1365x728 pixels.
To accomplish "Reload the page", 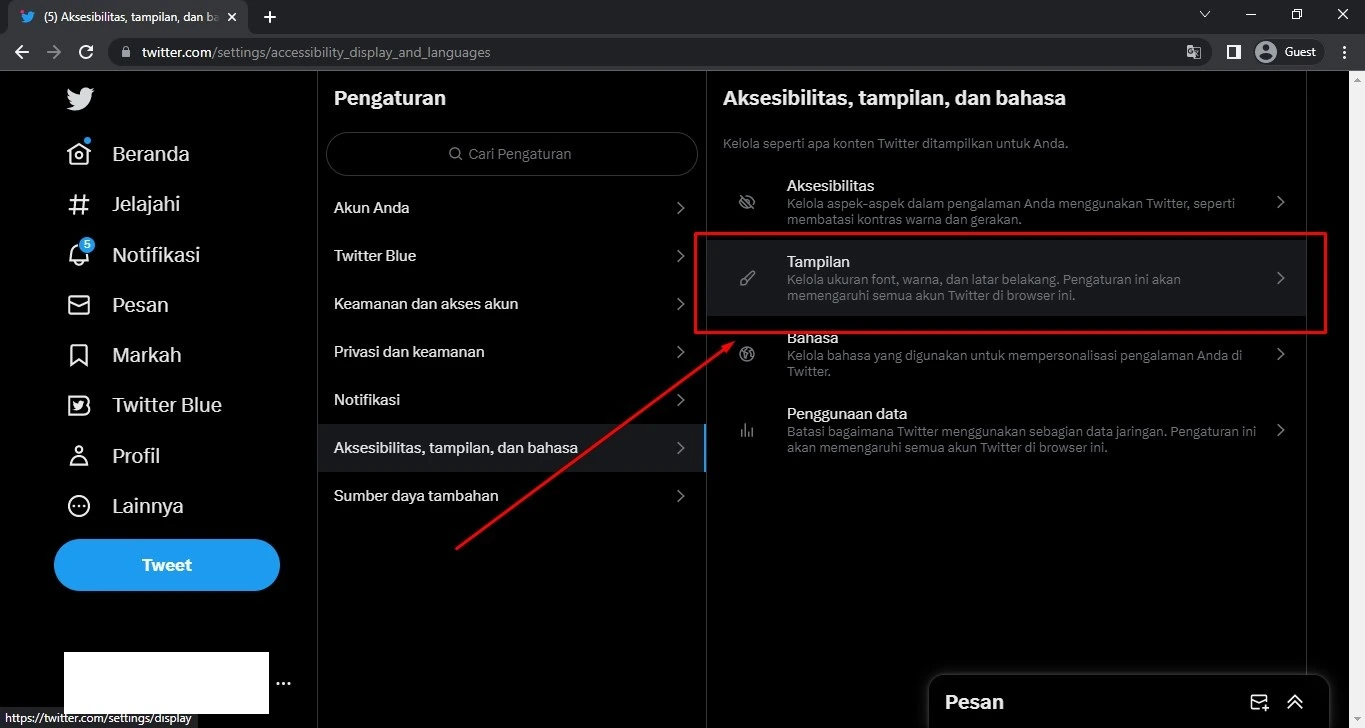I will pos(86,52).
